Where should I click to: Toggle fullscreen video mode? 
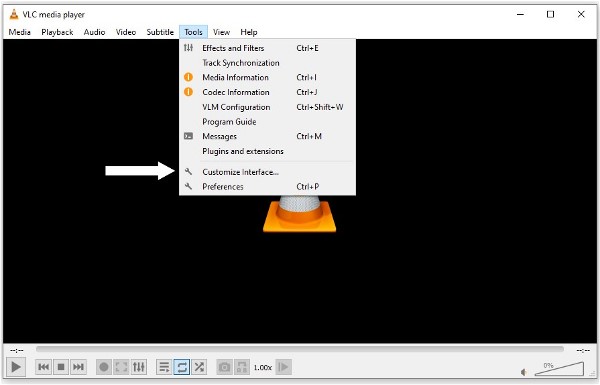click(x=121, y=367)
